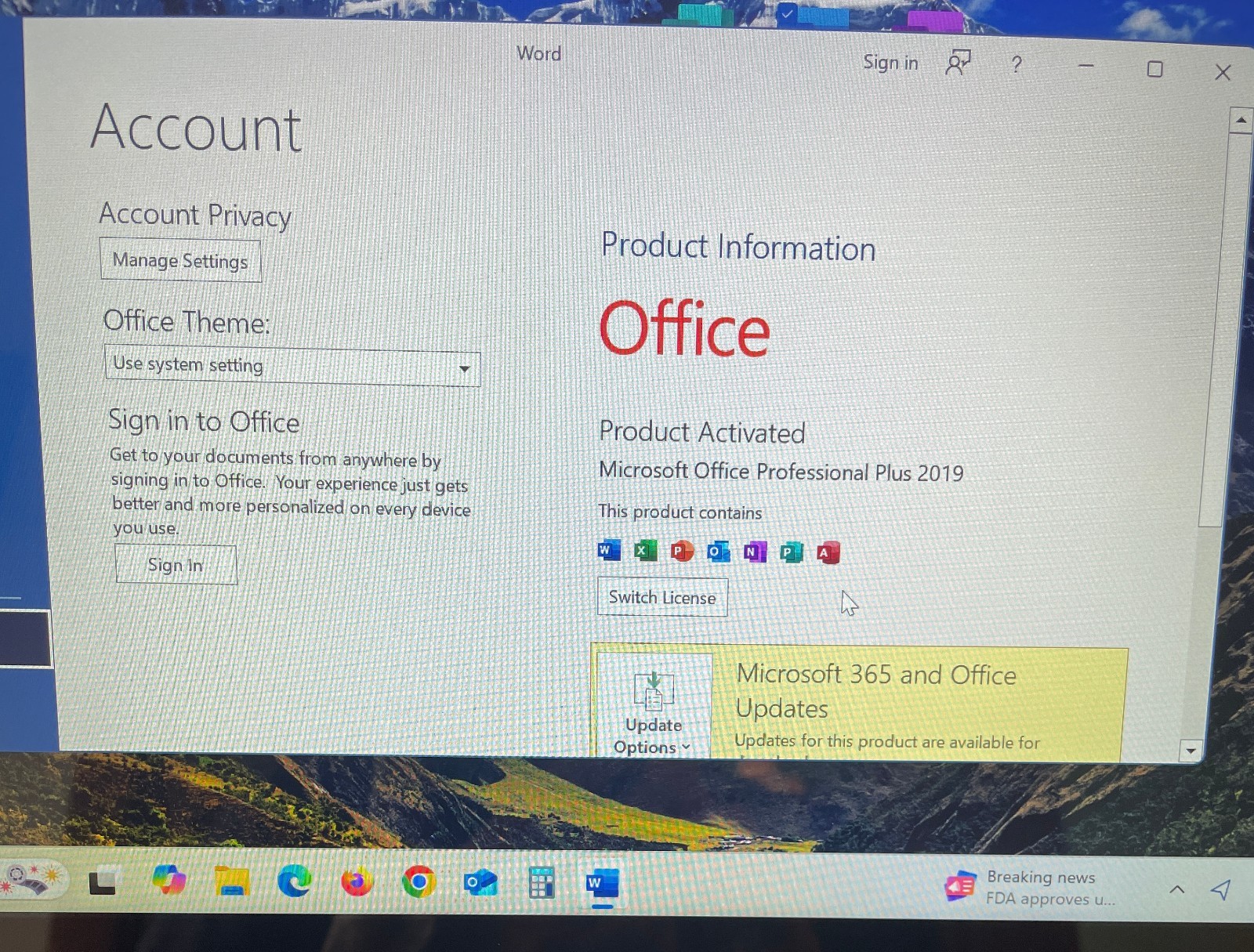Screen dimensions: 1254x952
Task: Click the location arrow tray icon
Action: (x=1220, y=889)
